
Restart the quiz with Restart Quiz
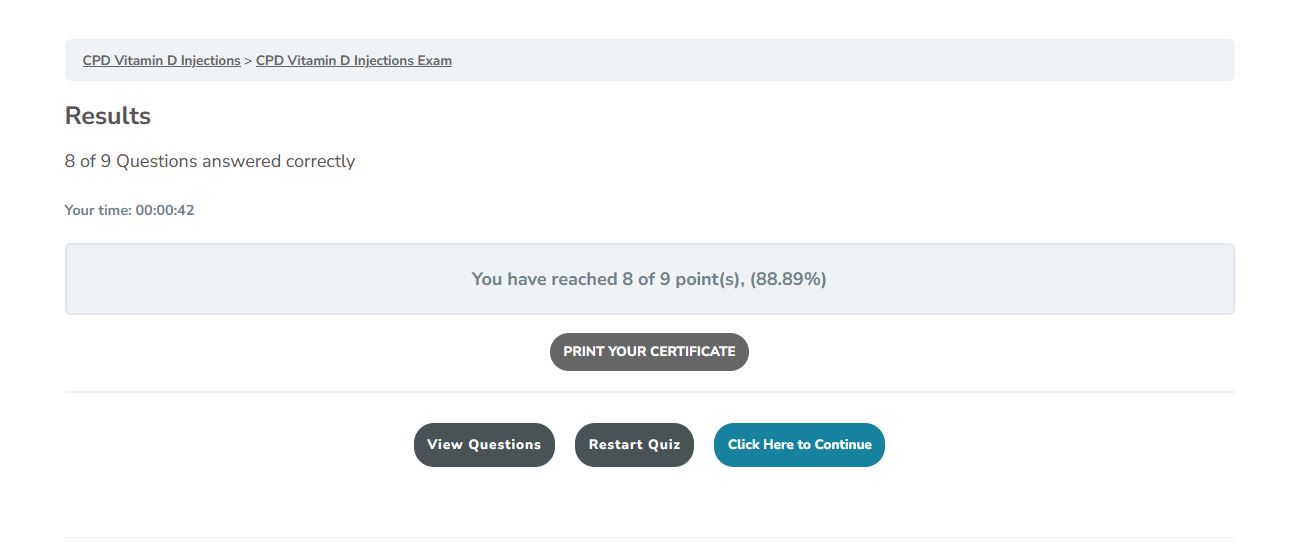634,445
